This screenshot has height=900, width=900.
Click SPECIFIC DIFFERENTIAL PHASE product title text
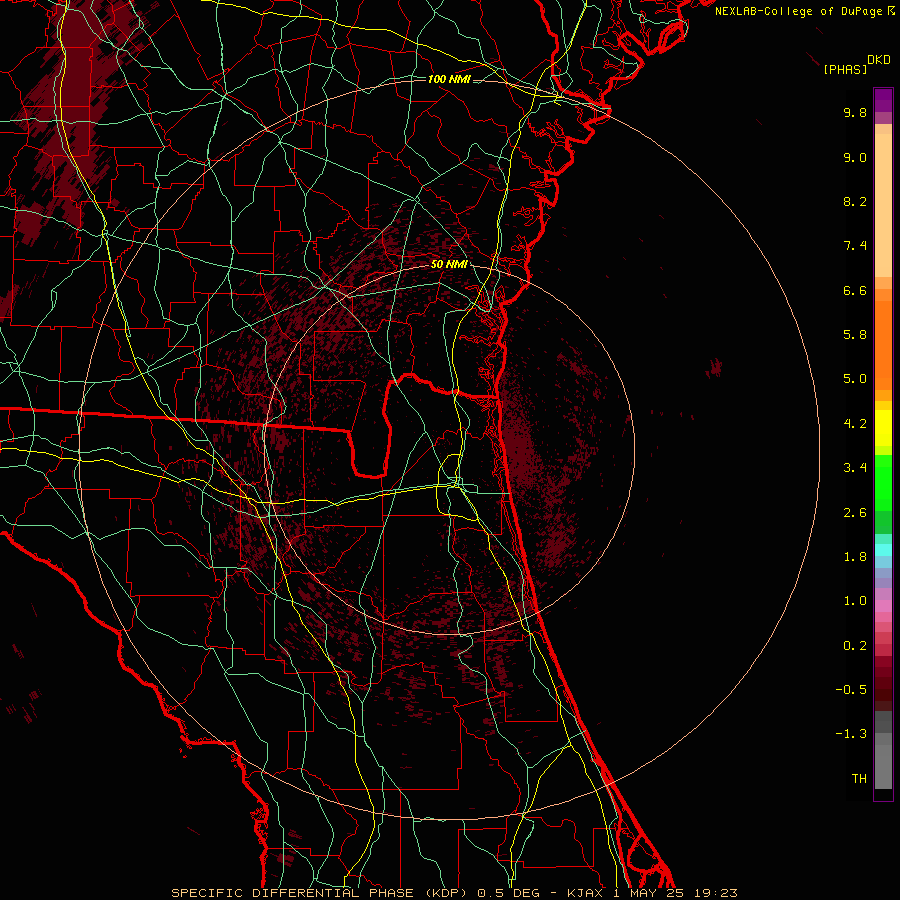tap(292, 893)
